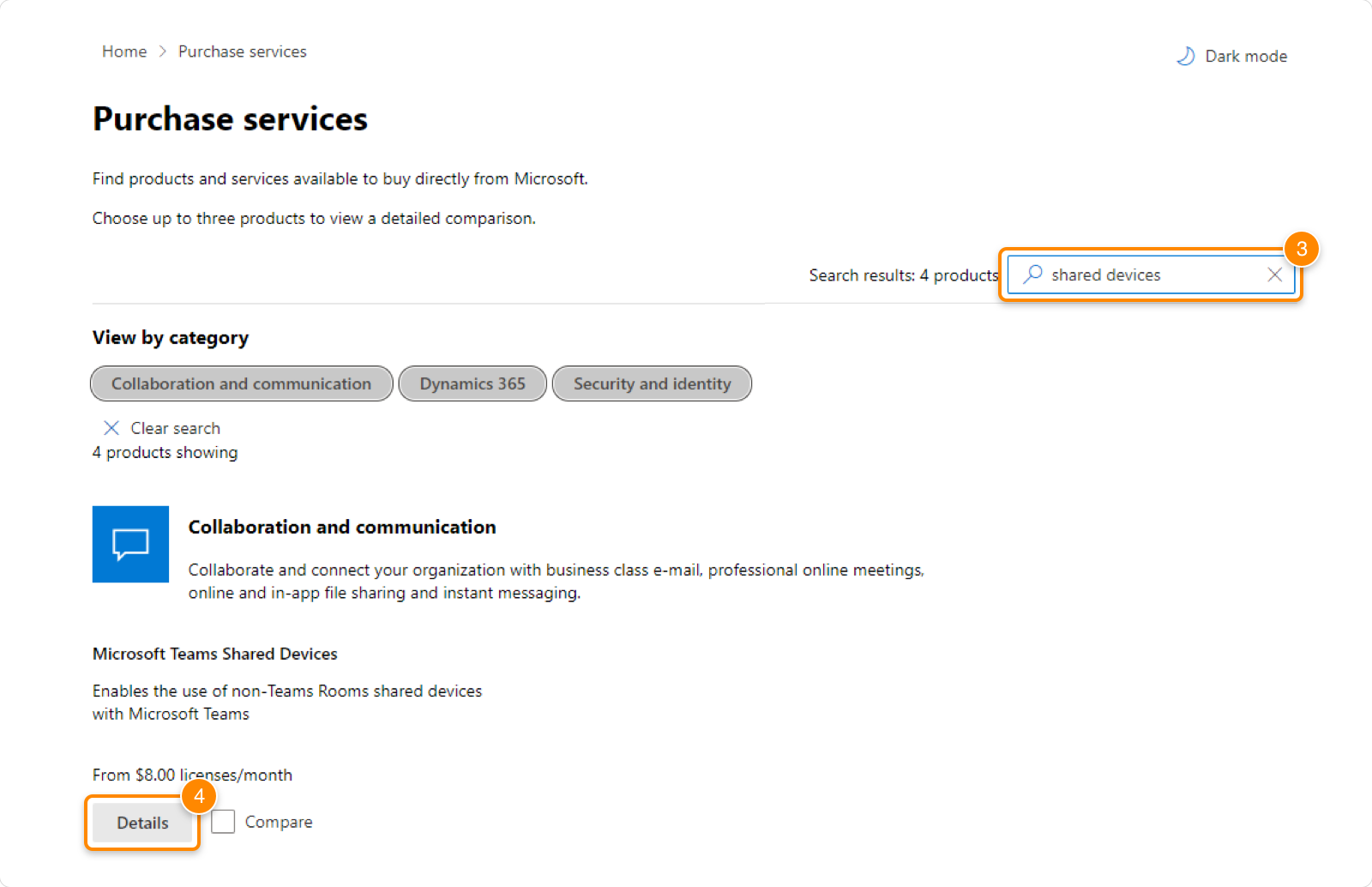Click Purchase services breadcrumb link
Image resolution: width=1372 pixels, height=887 pixels.
coord(242,51)
